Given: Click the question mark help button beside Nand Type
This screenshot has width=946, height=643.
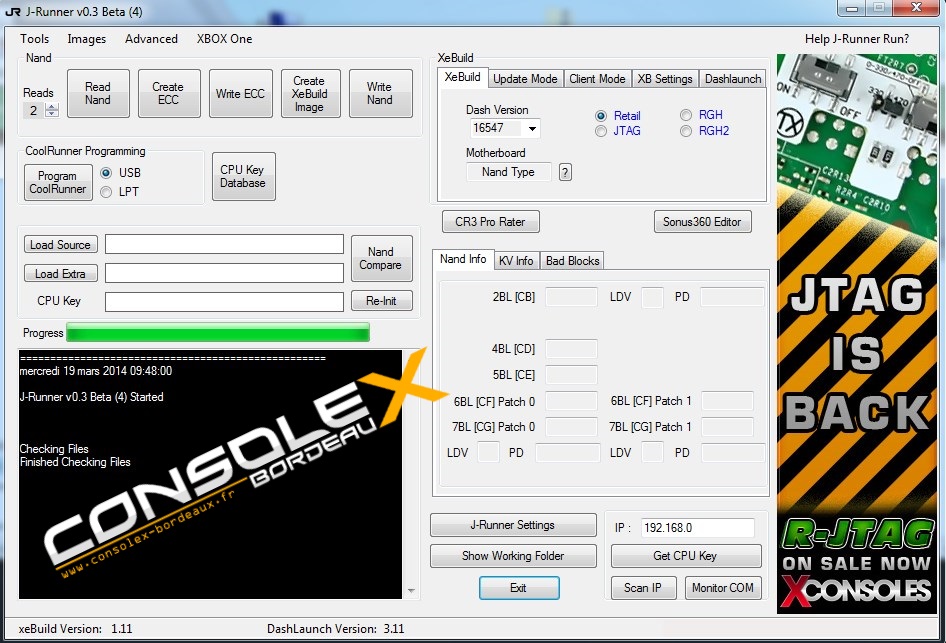Looking at the screenshot, I should [x=565, y=173].
